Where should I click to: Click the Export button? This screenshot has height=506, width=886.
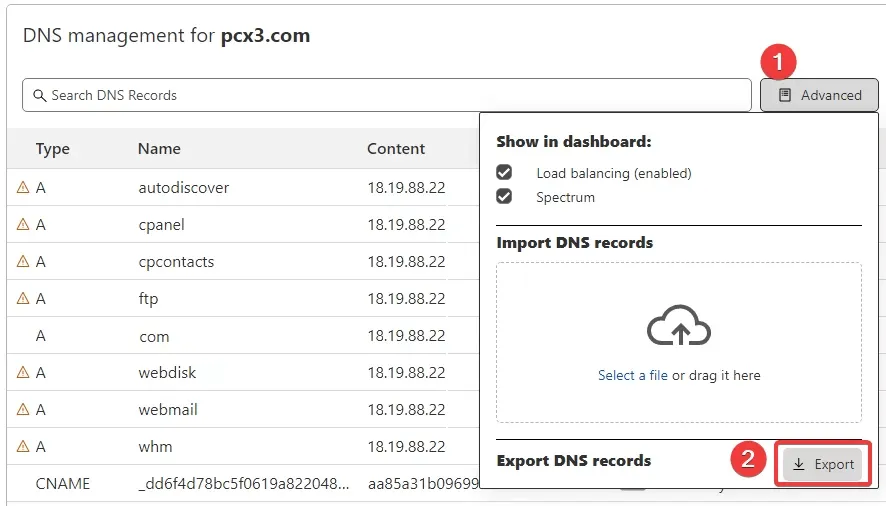pos(823,464)
